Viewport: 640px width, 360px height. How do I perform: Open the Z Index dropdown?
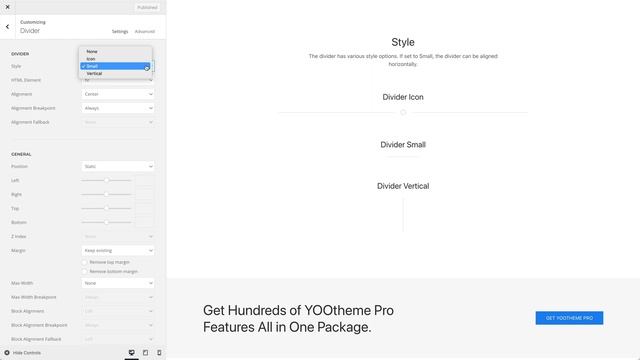(118, 237)
